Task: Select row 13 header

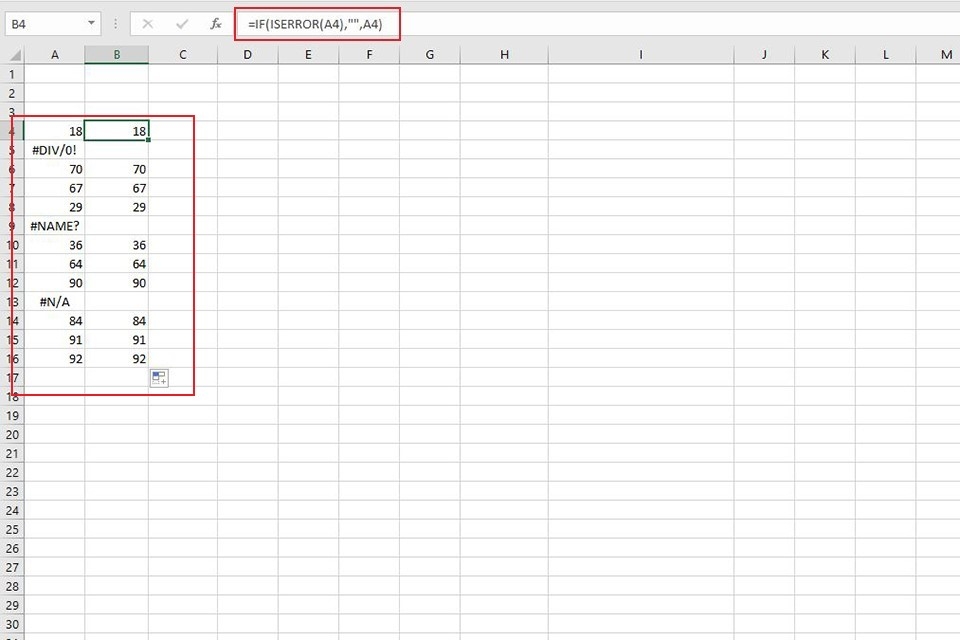Action: [x=12, y=302]
